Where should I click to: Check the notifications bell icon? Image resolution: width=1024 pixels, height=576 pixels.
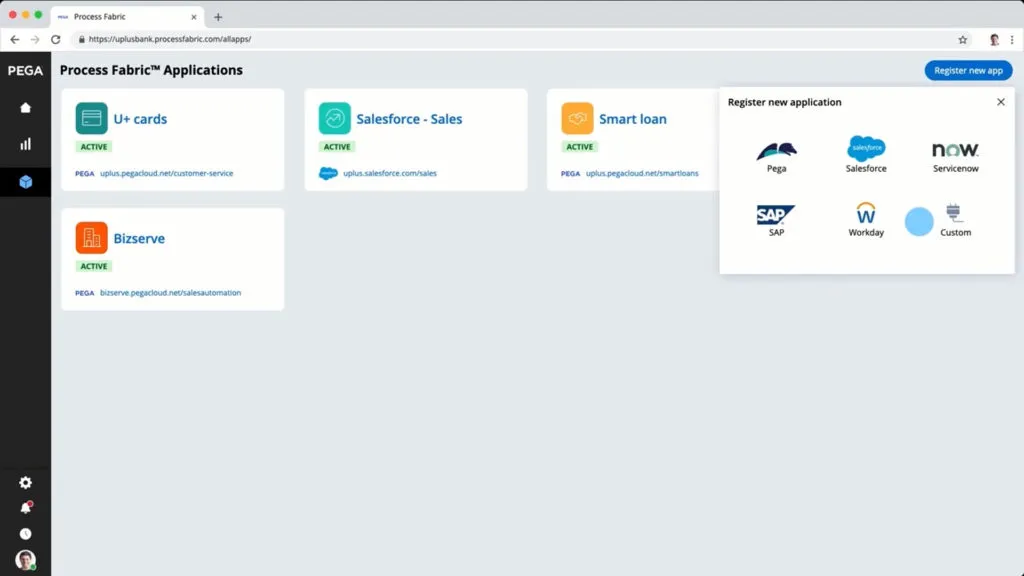tap(25, 507)
